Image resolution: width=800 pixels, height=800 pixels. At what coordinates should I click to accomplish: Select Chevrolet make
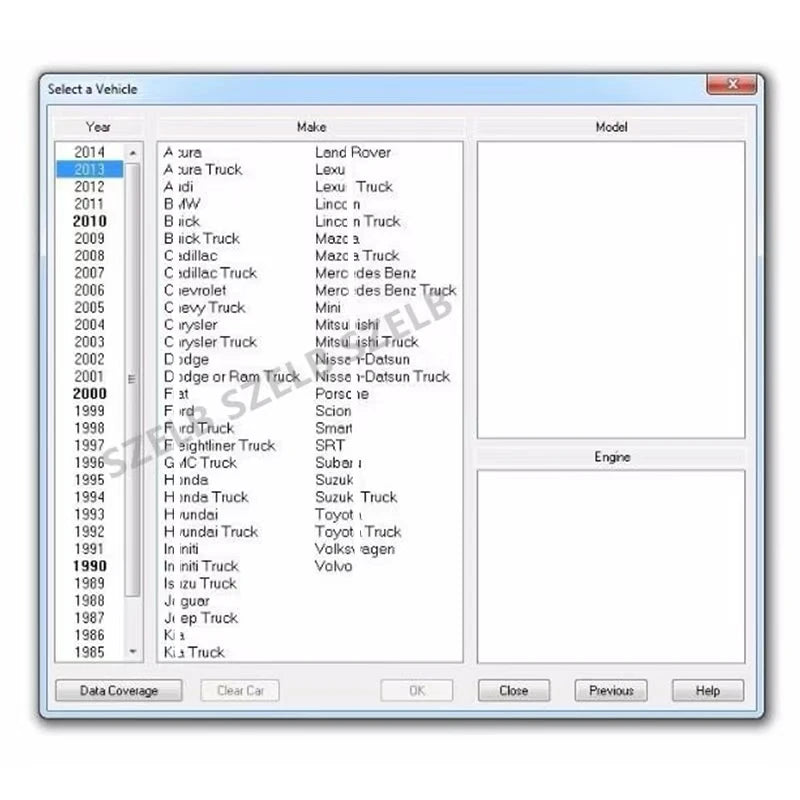point(195,290)
